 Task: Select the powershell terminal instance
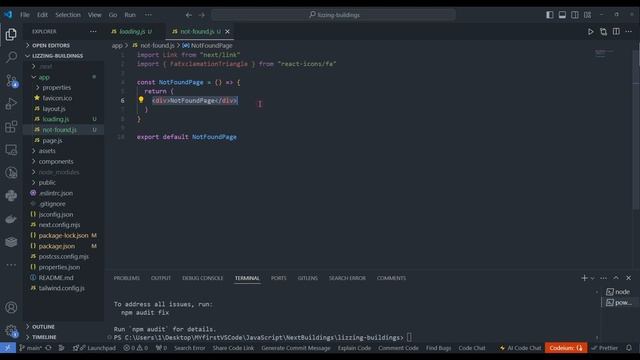[618, 302]
